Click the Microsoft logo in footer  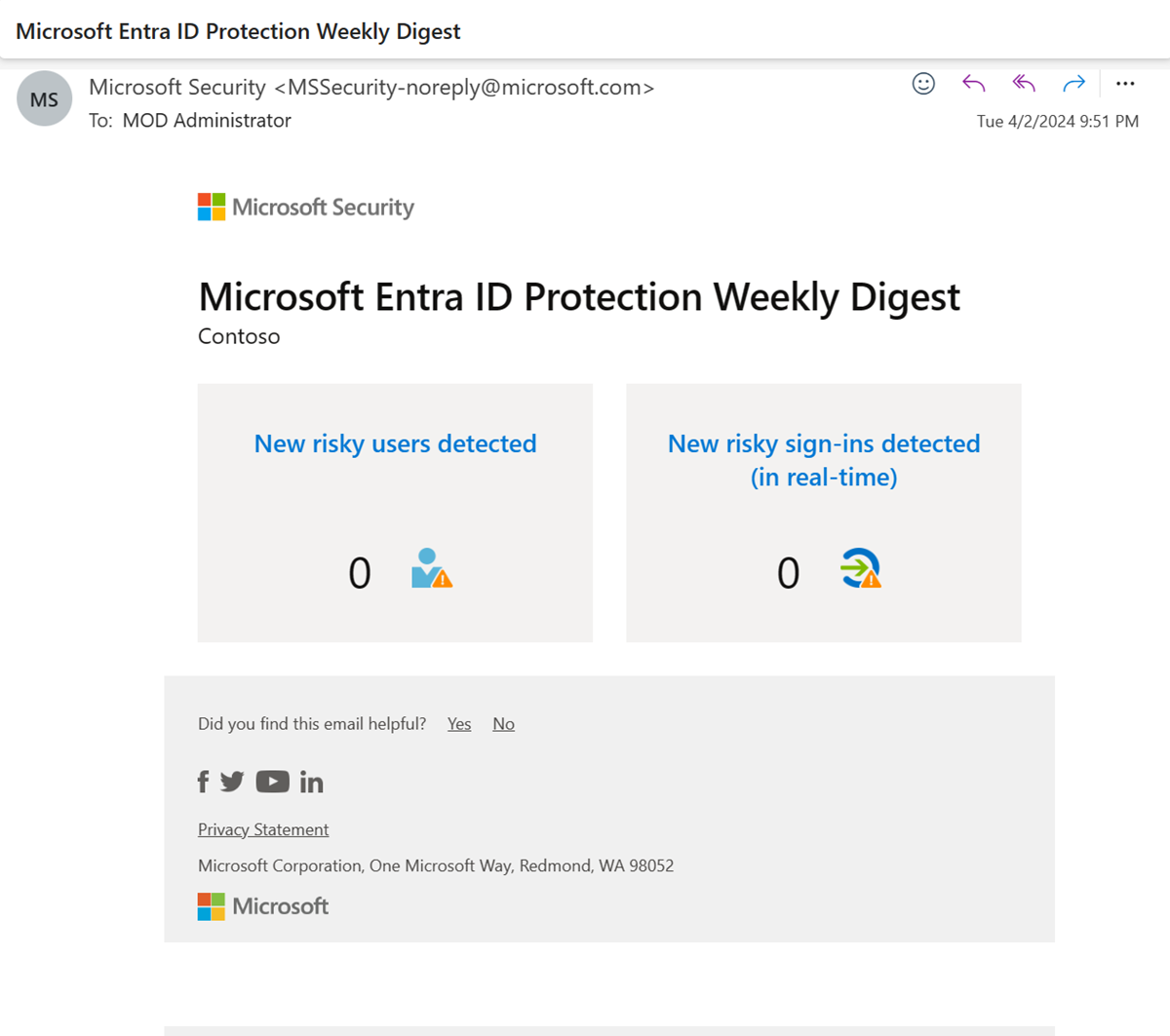pos(263,906)
